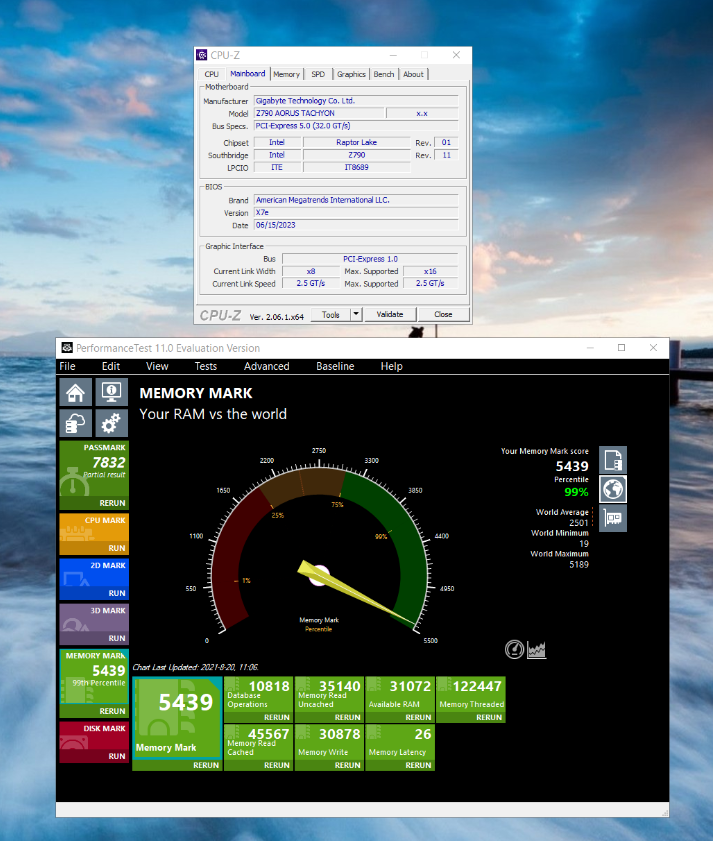
Task: Open the Tests menu
Action: 205,366
